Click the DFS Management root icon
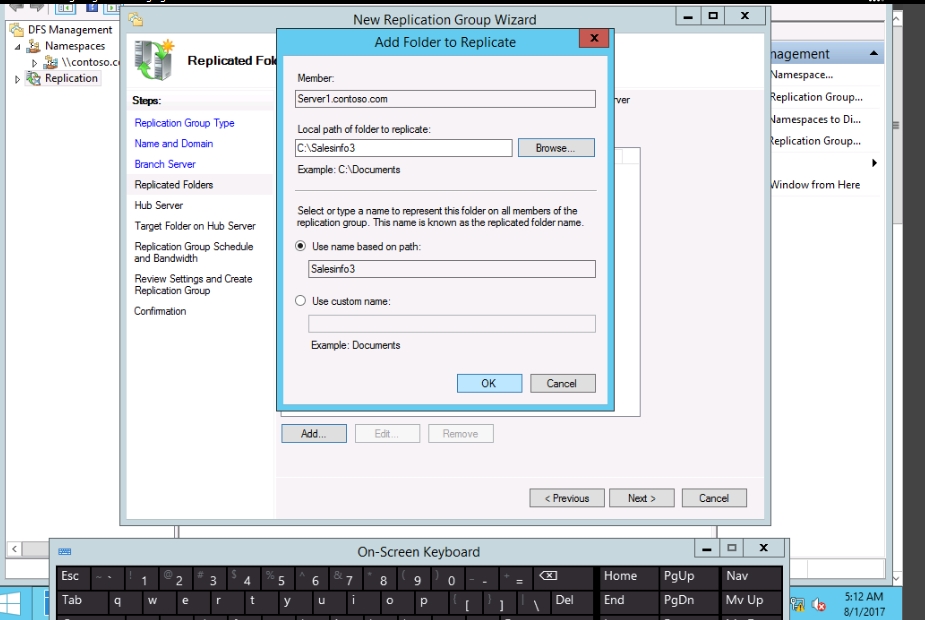The image size is (925, 620). [16, 30]
